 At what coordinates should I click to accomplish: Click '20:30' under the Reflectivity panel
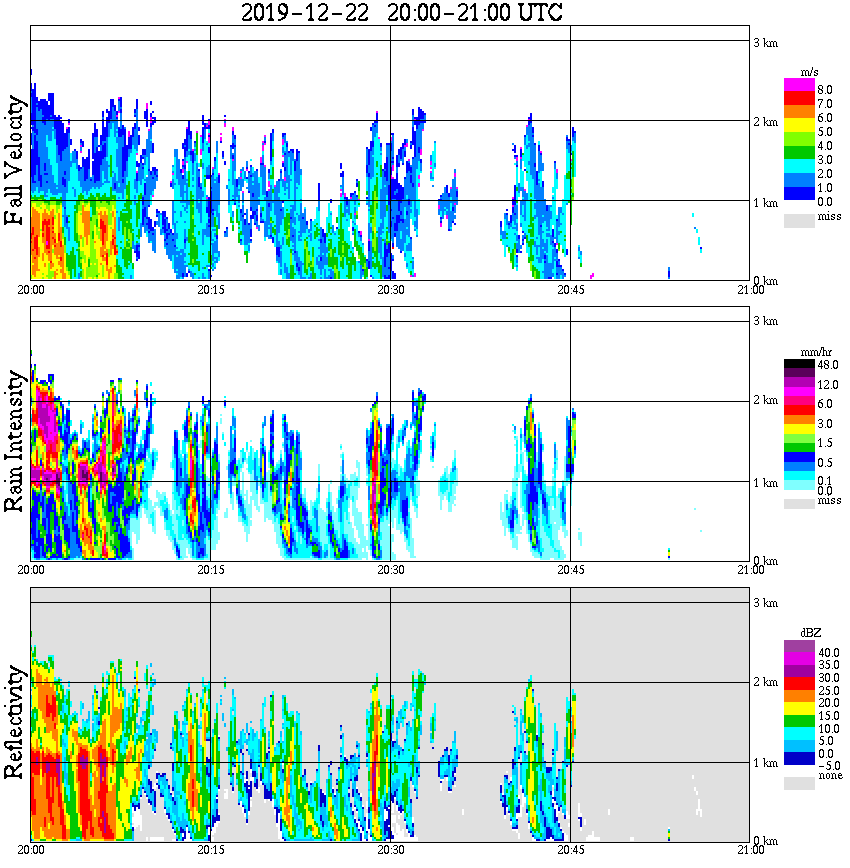(x=390, y=850)
